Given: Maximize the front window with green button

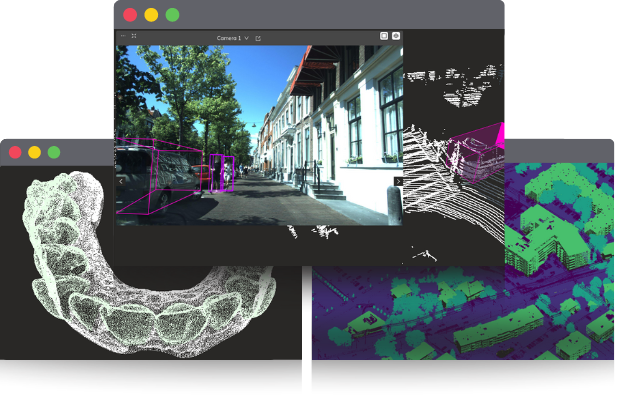Looking at the screenshot, I should (x=172, y=15).
